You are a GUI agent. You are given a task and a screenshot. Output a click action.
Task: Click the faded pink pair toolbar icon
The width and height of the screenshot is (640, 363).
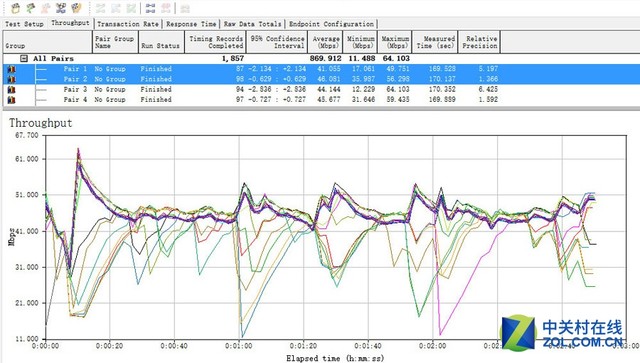[165, 8]
